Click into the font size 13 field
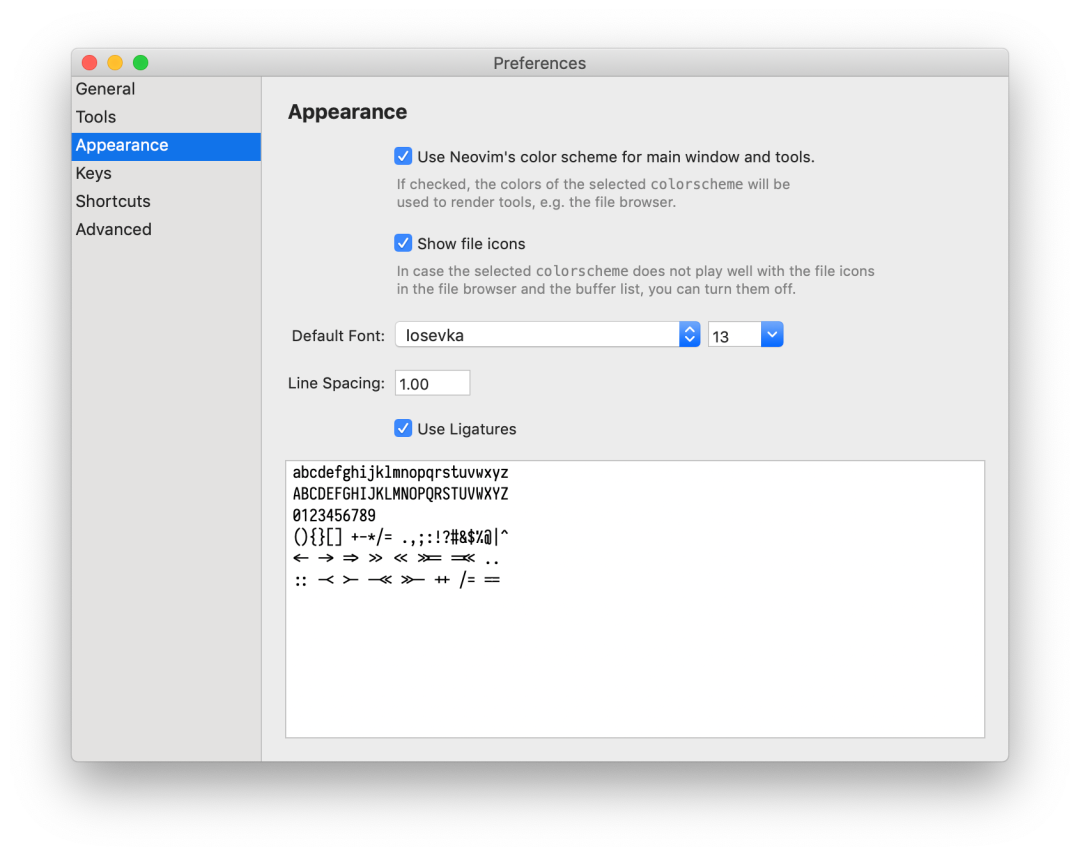Screen dimensions: 1080x856 (734, 335)
